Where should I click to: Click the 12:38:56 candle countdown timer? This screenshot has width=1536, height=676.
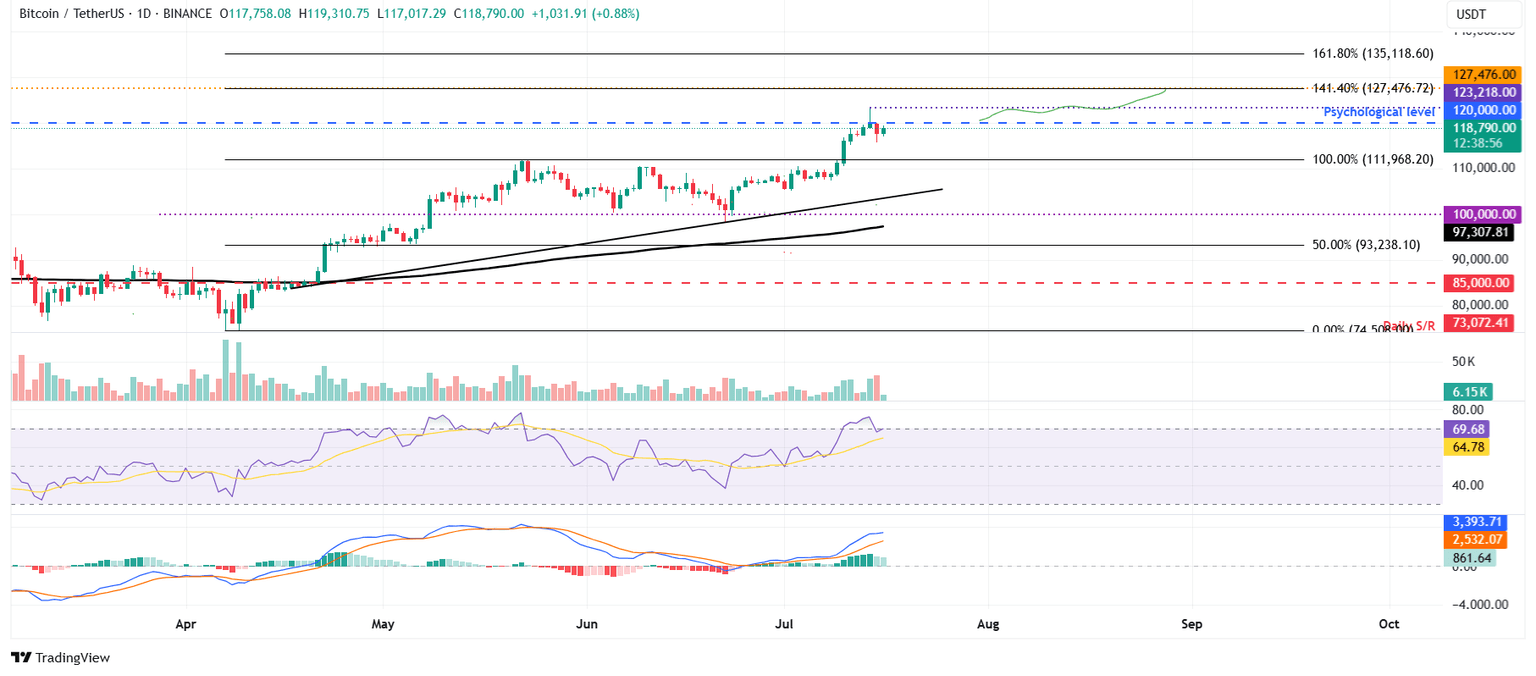point(1482,143)
